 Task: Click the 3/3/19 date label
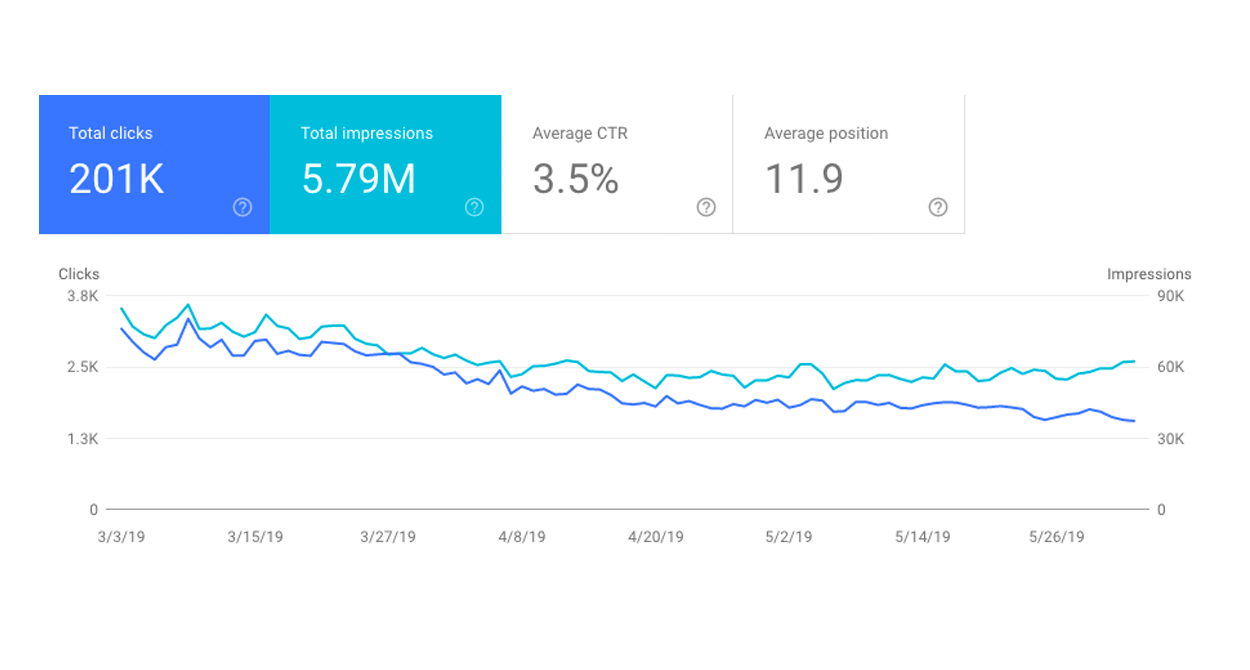(121, 537)
